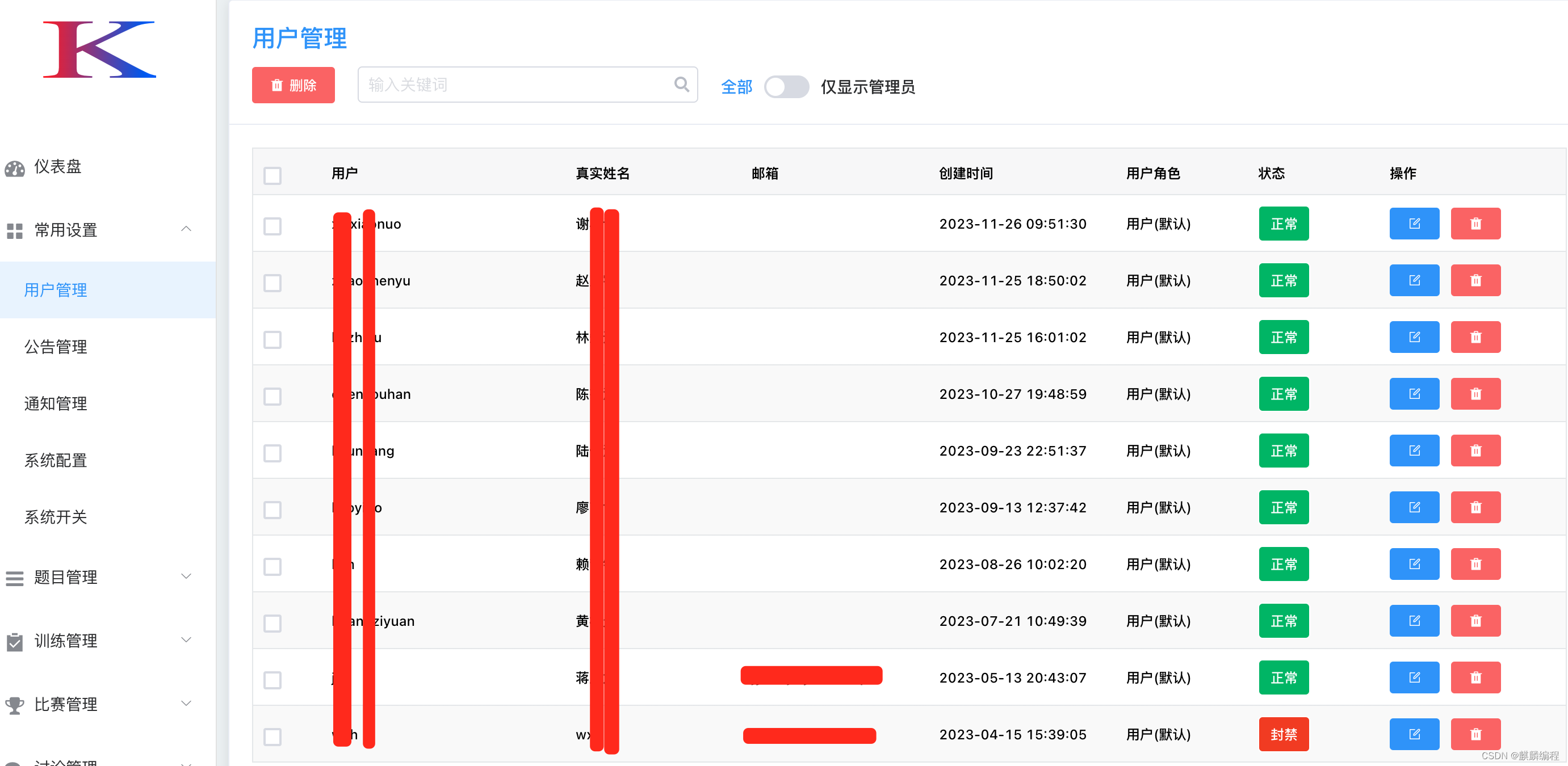Edit the banned user in the last row
Viewport: 1568px width, 766px height.
[1414, 734]
